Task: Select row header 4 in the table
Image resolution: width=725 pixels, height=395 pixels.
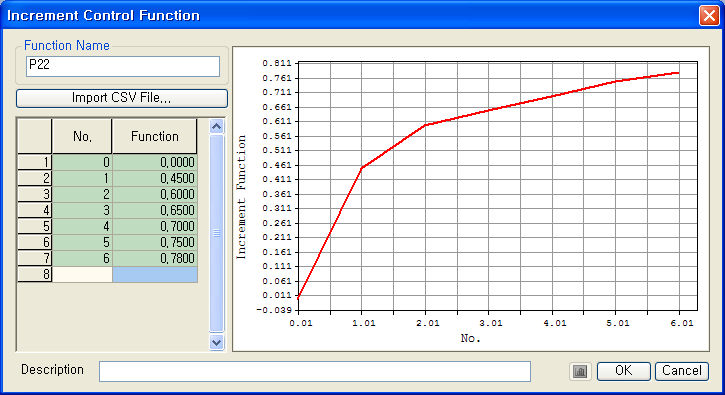Action: 35,210
